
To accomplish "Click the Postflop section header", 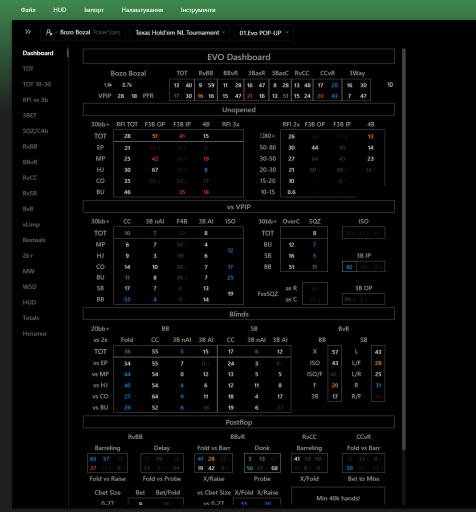I will click(239, 422).
